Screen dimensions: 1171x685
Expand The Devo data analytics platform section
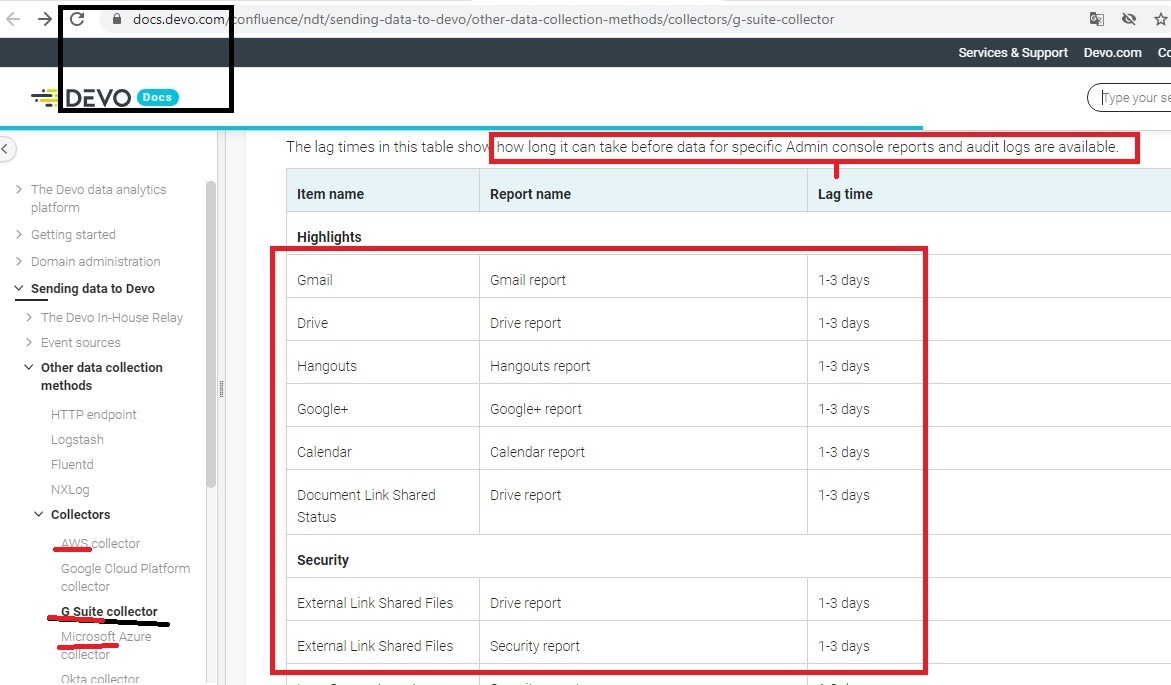point(19,190)
